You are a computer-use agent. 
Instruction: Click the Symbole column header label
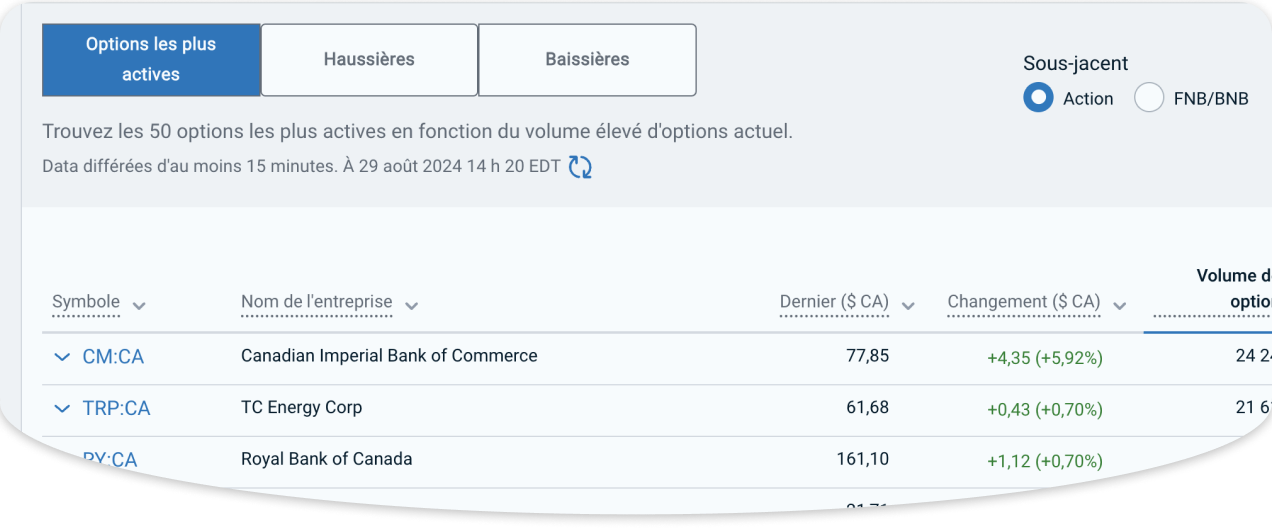coord(86,302)
